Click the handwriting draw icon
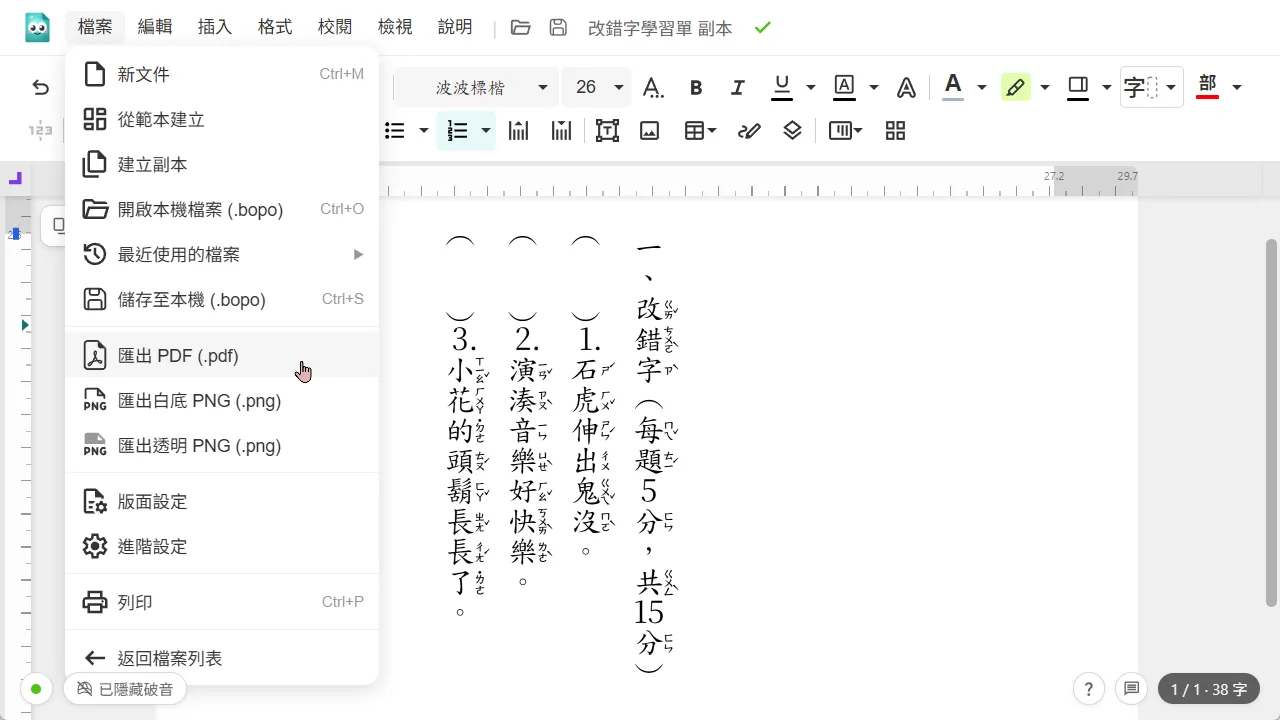Viewport: 1280px width, 720px height. (749, 130)
